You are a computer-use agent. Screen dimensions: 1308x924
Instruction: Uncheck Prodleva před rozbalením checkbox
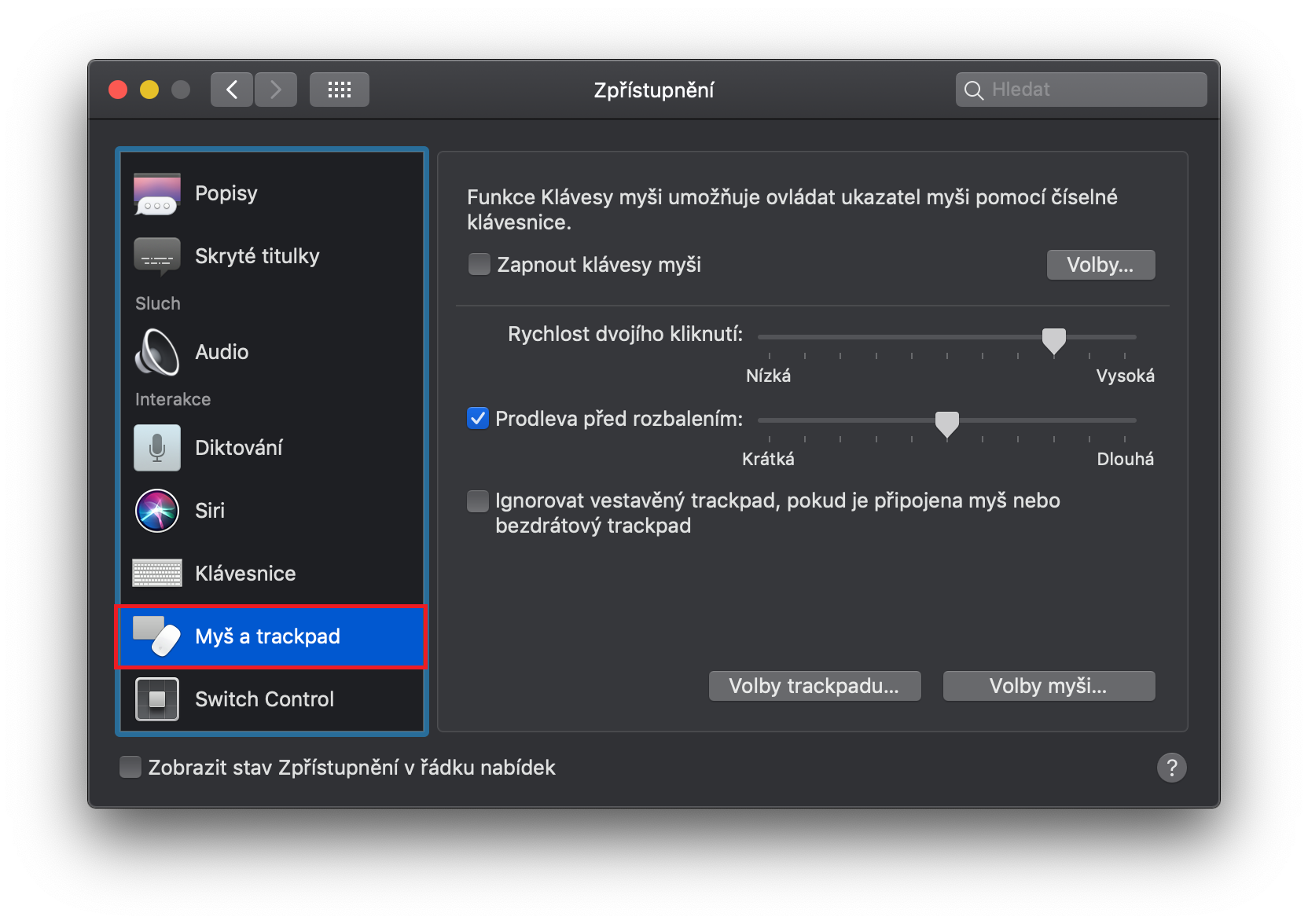coord(478,418)
